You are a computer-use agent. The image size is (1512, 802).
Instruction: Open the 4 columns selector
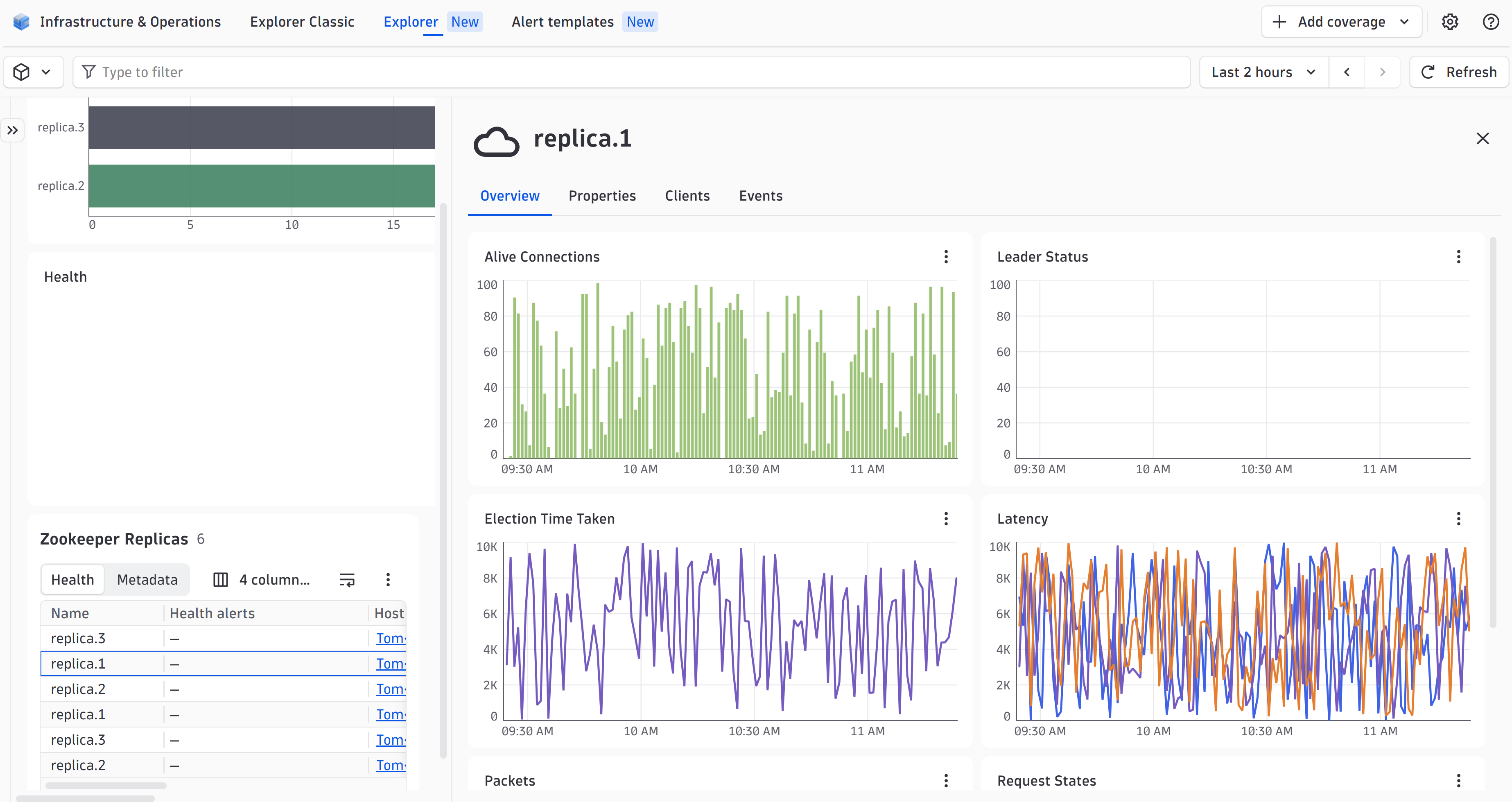pyautogui.click(x=261, y=579)
